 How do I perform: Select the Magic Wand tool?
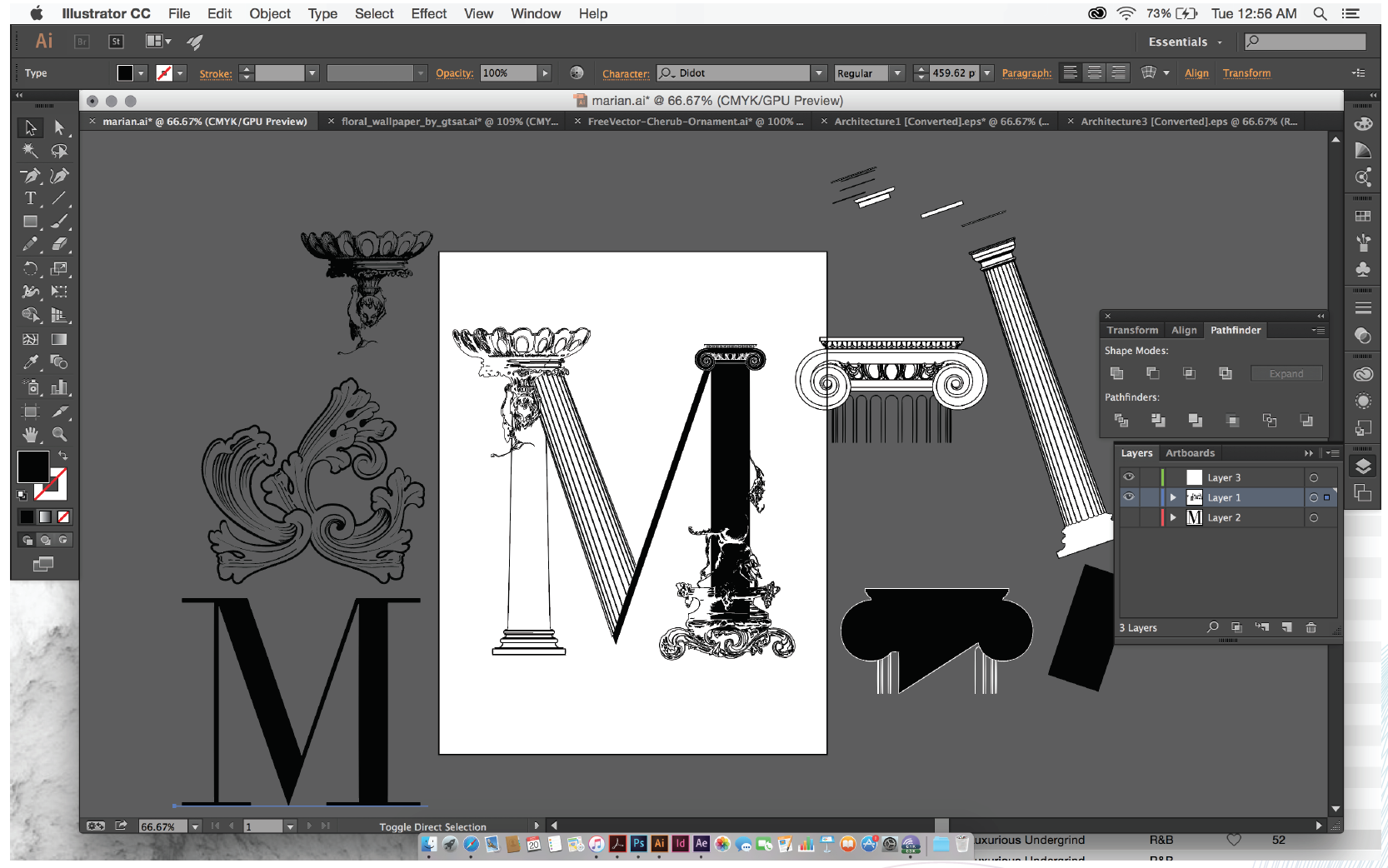31,151
